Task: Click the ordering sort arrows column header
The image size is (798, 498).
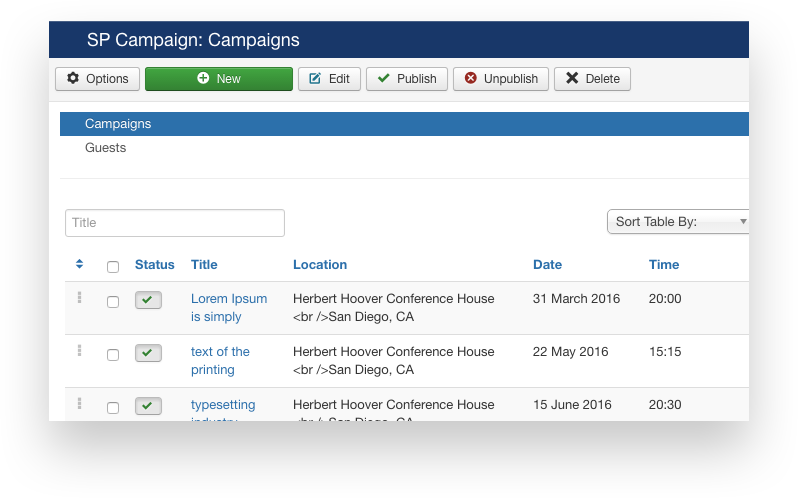Action: point(80,265)
